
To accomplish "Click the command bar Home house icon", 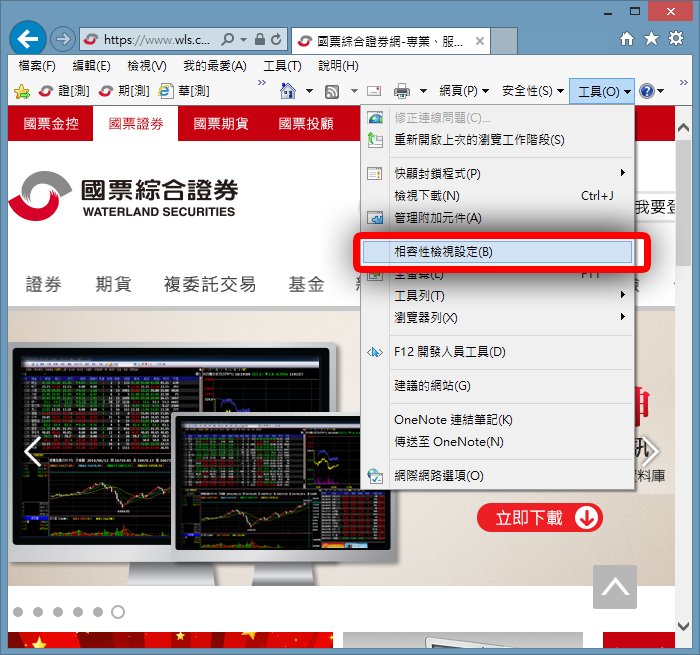I will [x=288, y=91].
